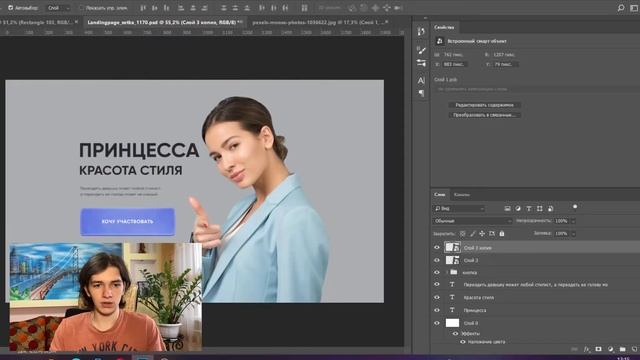Click the Search magnifier icon at top right

[x=620, y=8]
